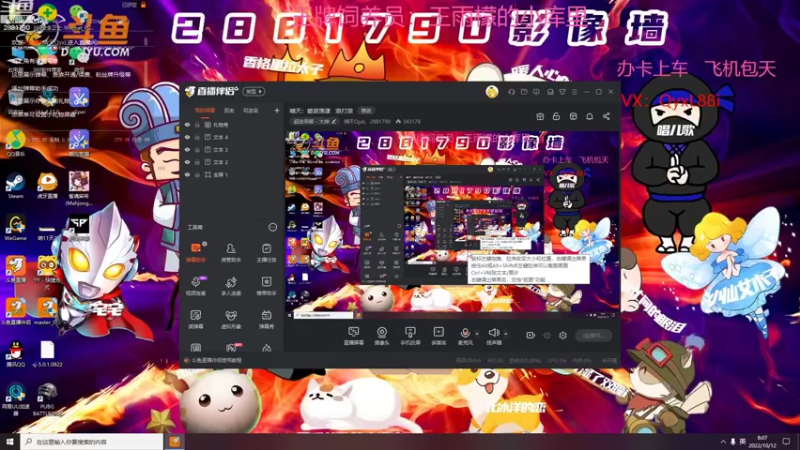This screenshot has height=450, width=800.
Task: Click the pencil icon beside room category
Action: pos(334,121)
